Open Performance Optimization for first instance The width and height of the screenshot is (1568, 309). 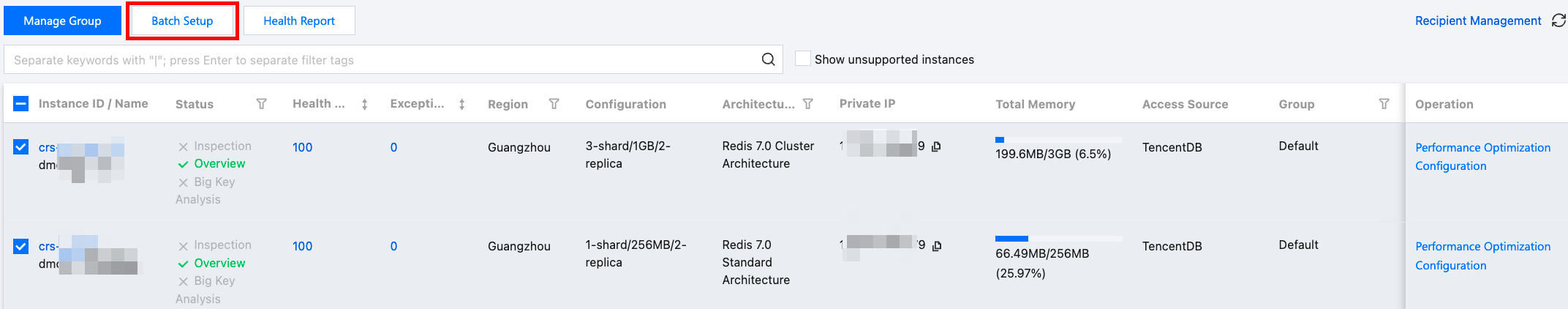tap(1482, 147)
